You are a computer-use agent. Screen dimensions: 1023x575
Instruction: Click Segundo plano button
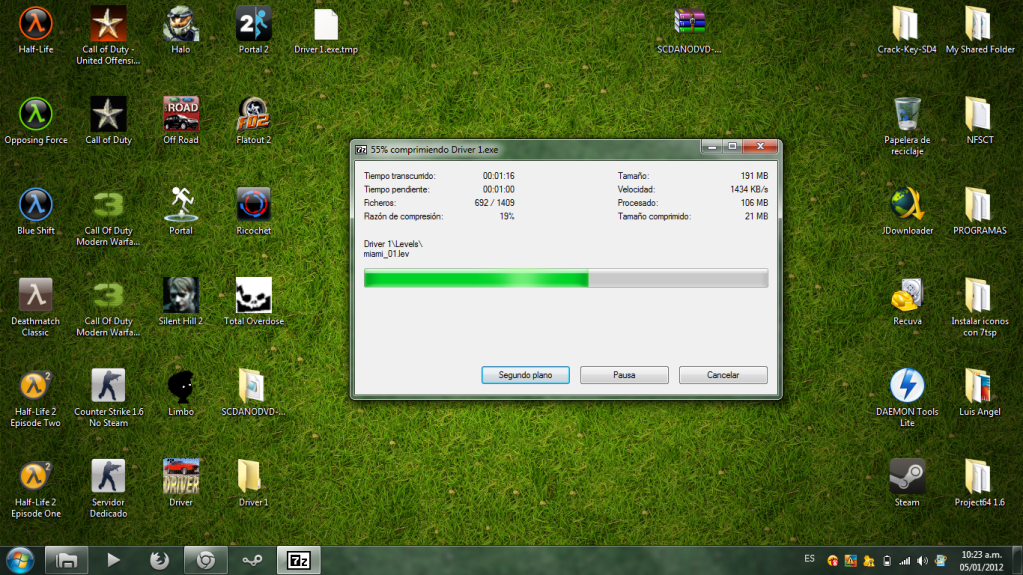tap(525, 375)
